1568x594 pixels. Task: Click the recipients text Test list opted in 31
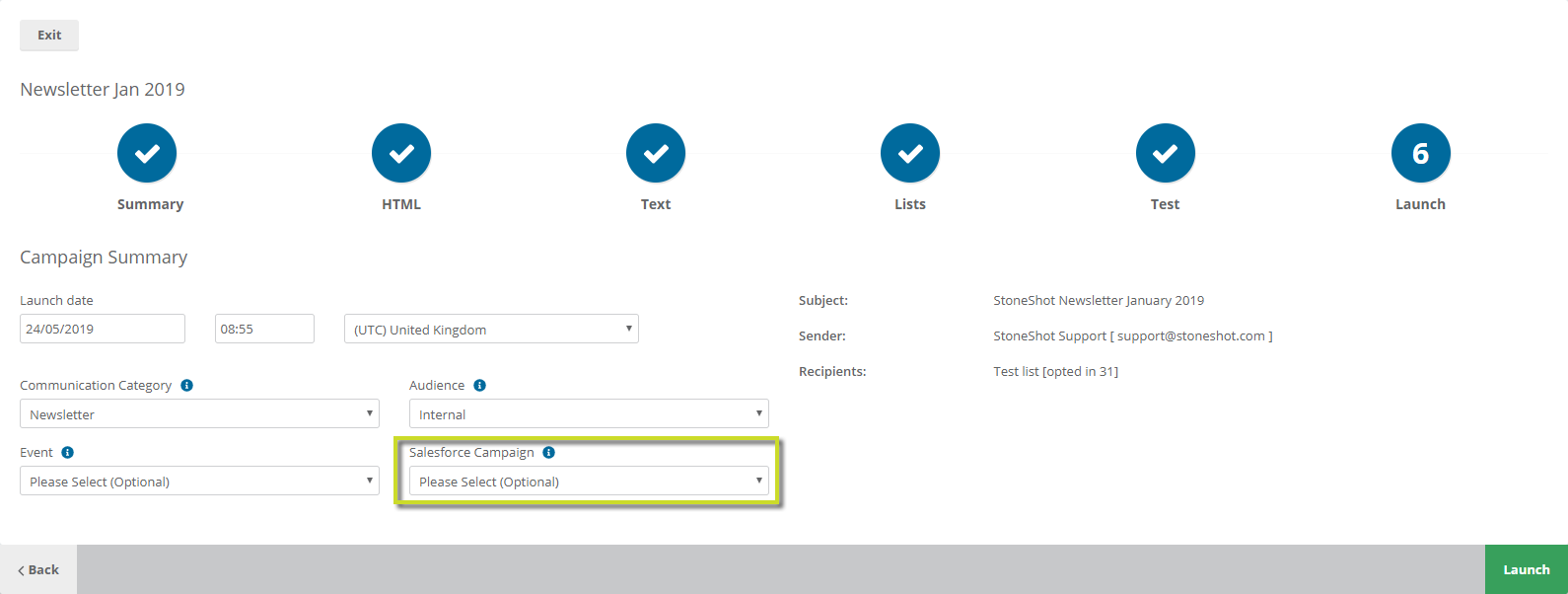coord(1055,371)
